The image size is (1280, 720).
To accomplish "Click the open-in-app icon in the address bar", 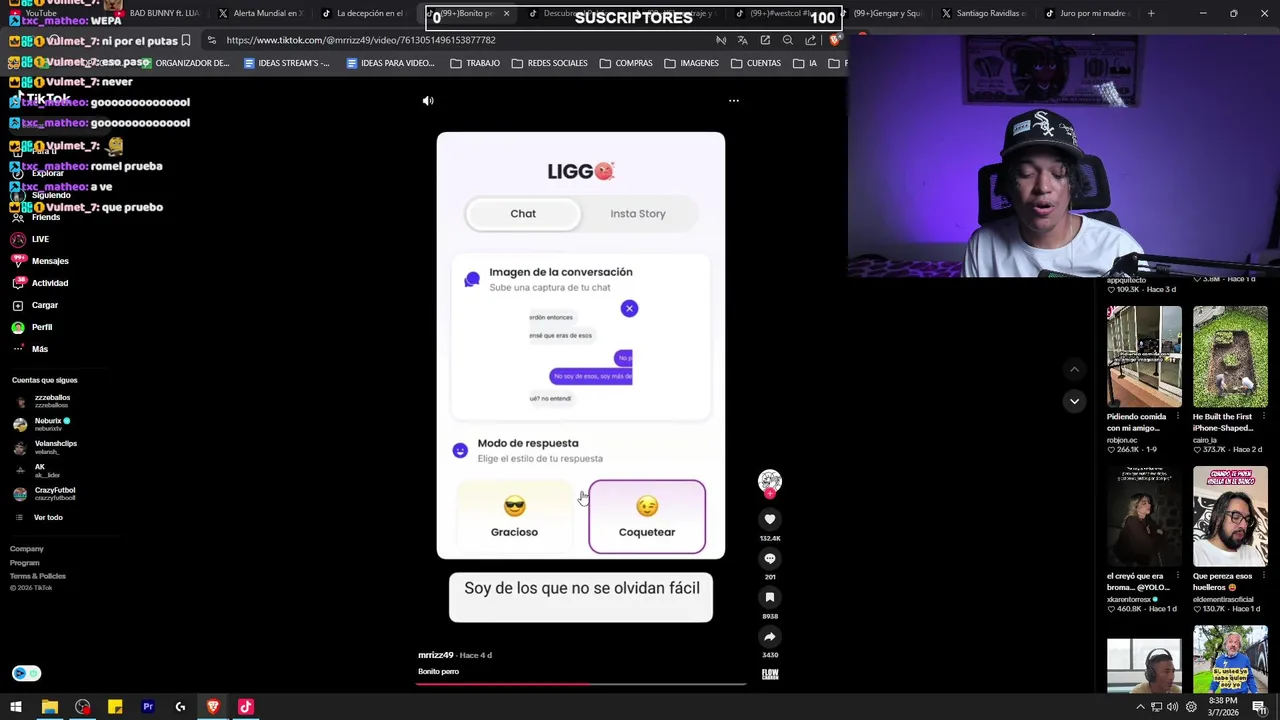I will click(765, 40).
